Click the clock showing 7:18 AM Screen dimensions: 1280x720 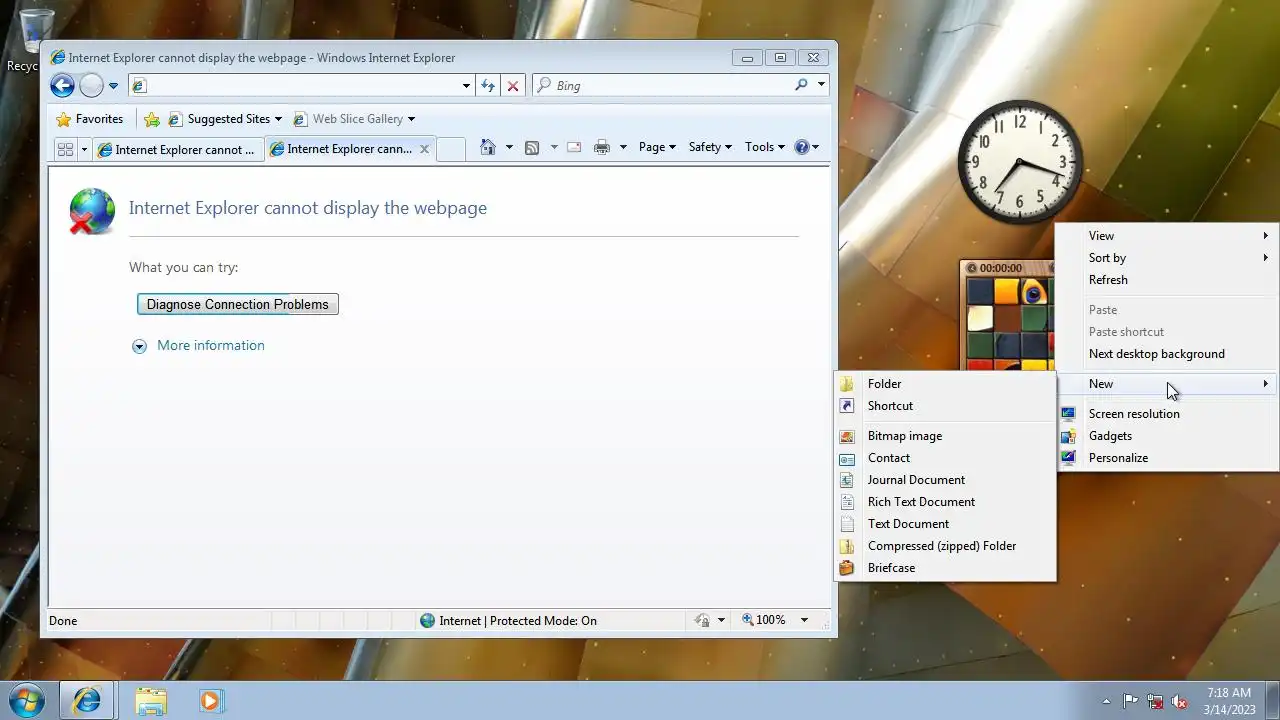1229,701
